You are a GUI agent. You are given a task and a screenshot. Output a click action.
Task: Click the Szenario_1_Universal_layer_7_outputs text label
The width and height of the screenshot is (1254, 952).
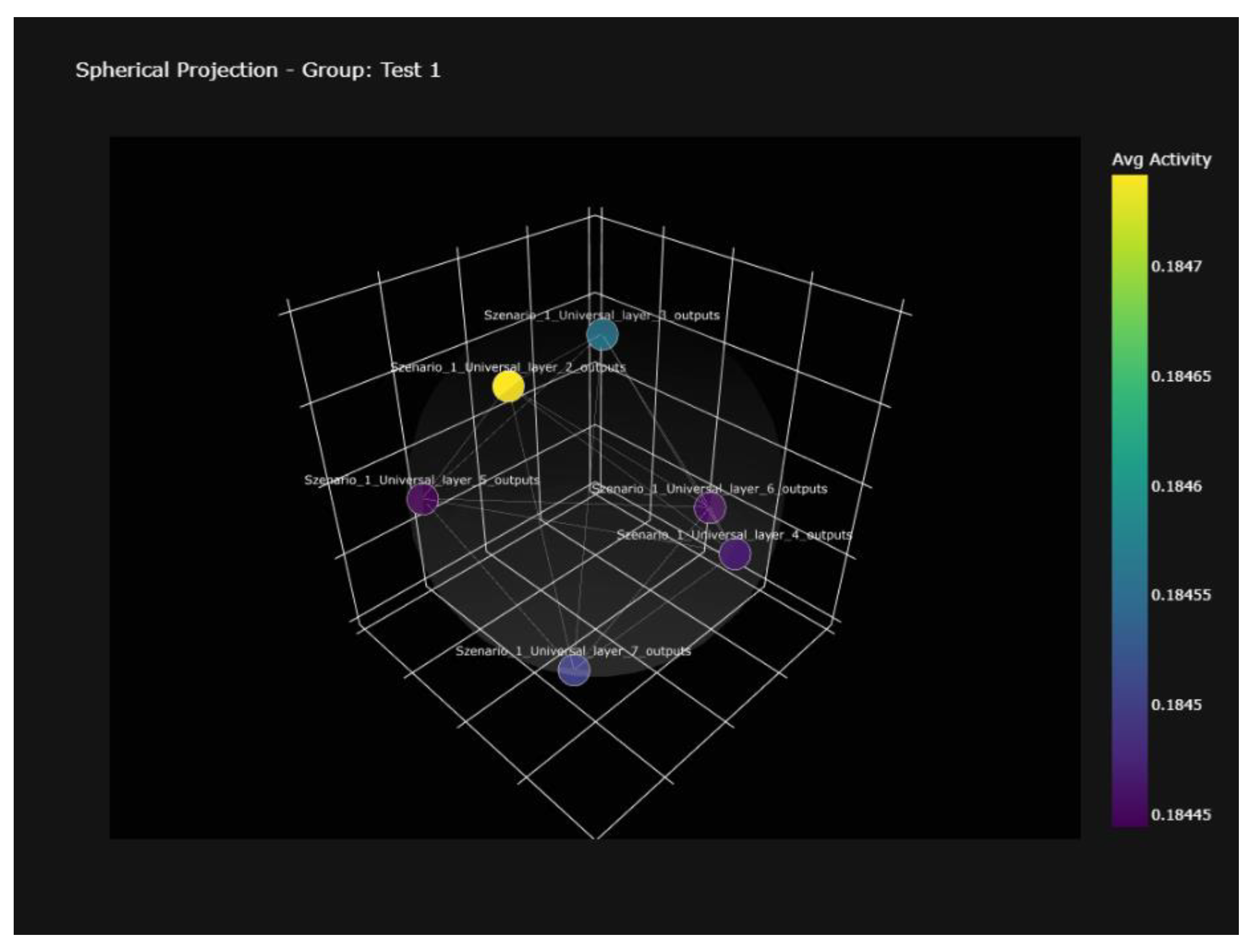click(573, 651)
